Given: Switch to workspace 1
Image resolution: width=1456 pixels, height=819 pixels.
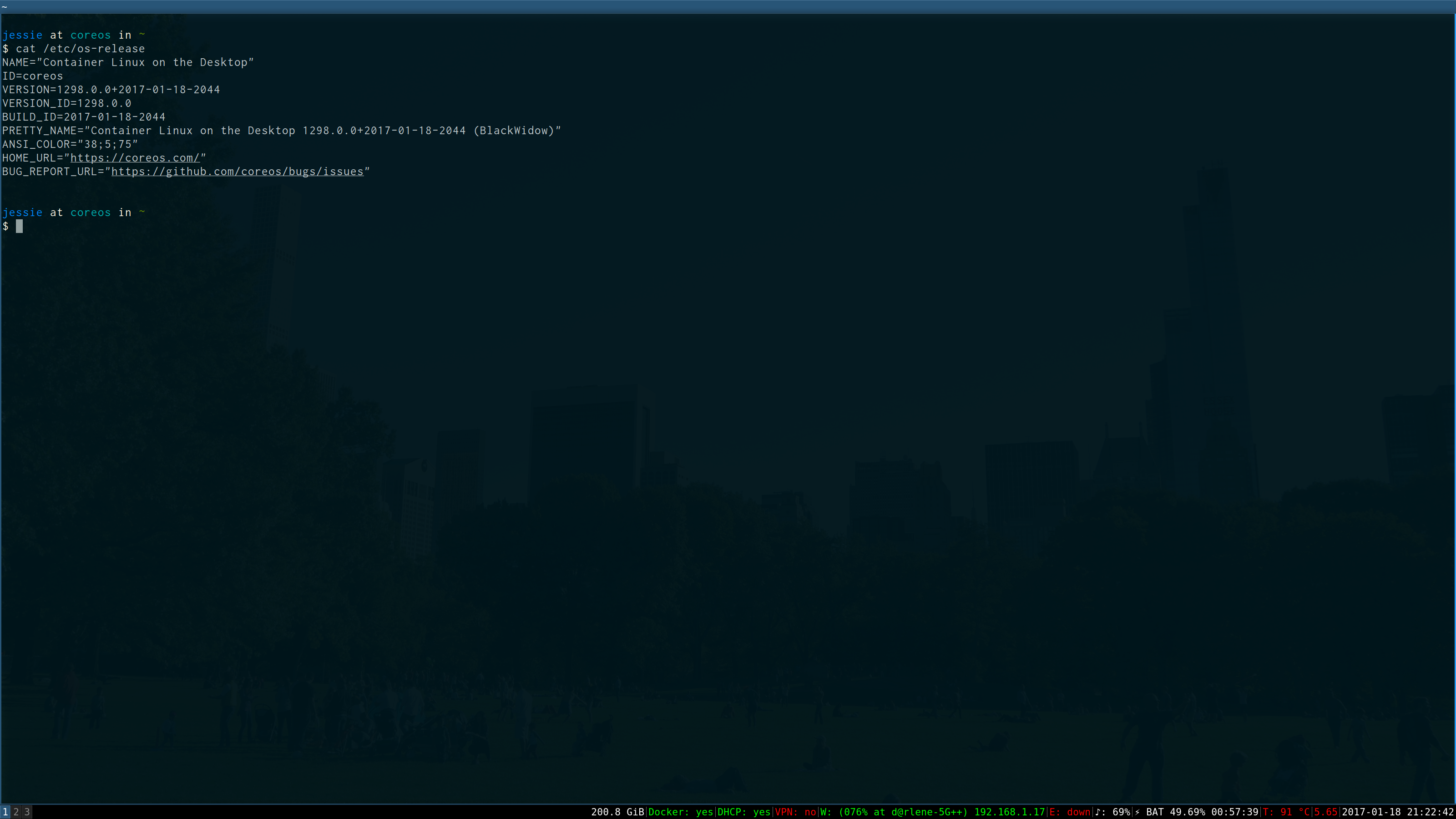Looking at the screenshot, I should (x=5, y=812).
